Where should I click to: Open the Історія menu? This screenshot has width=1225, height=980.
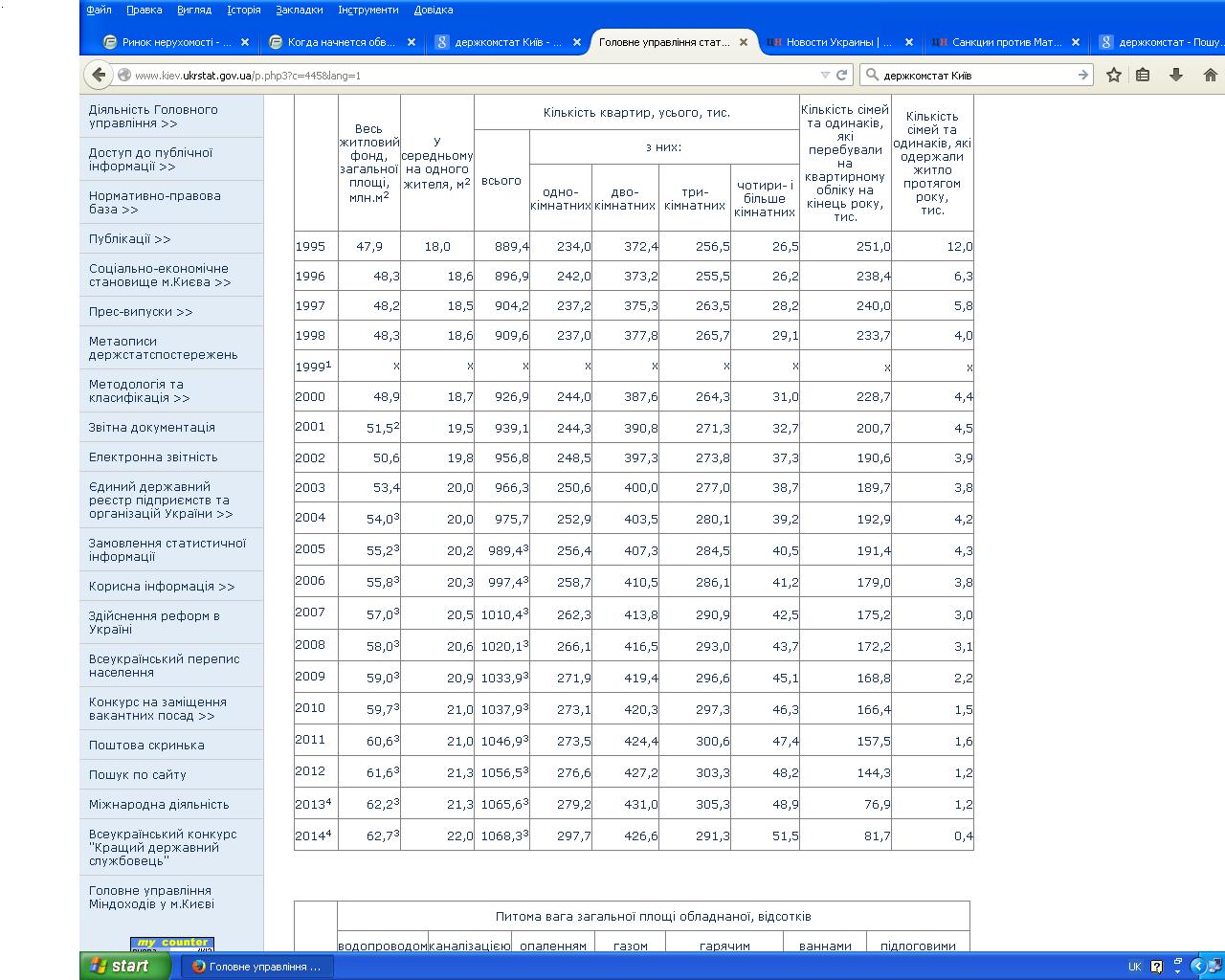pyautogui.click(x=244, y=10)
